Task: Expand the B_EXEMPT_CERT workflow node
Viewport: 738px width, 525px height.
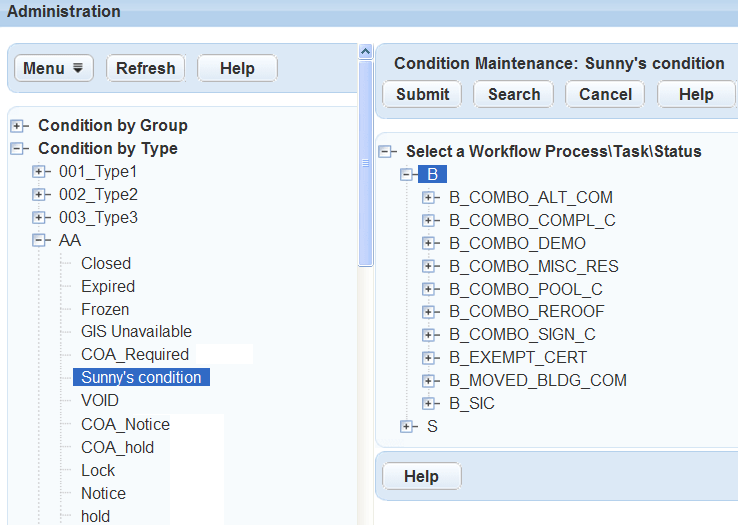Action: (430, 358)
